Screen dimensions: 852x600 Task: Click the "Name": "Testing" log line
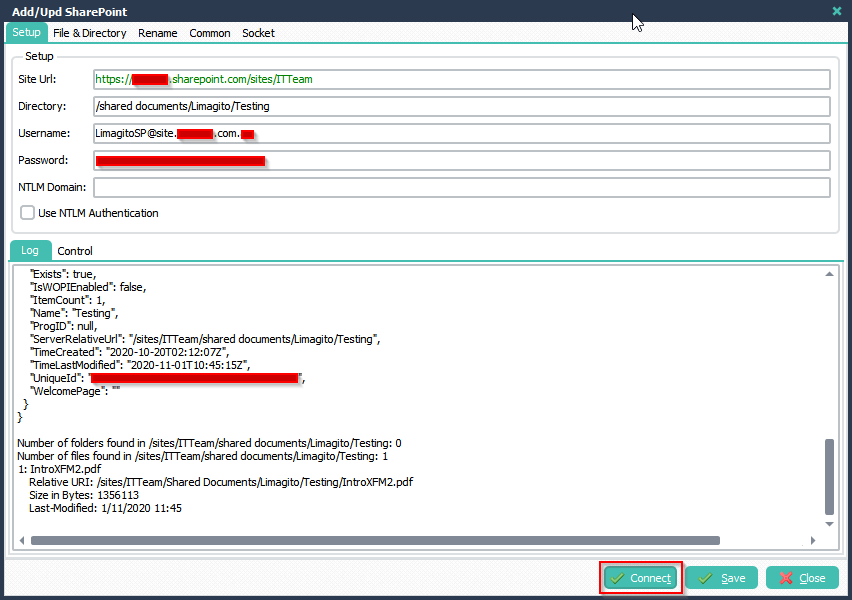[74, 313]
